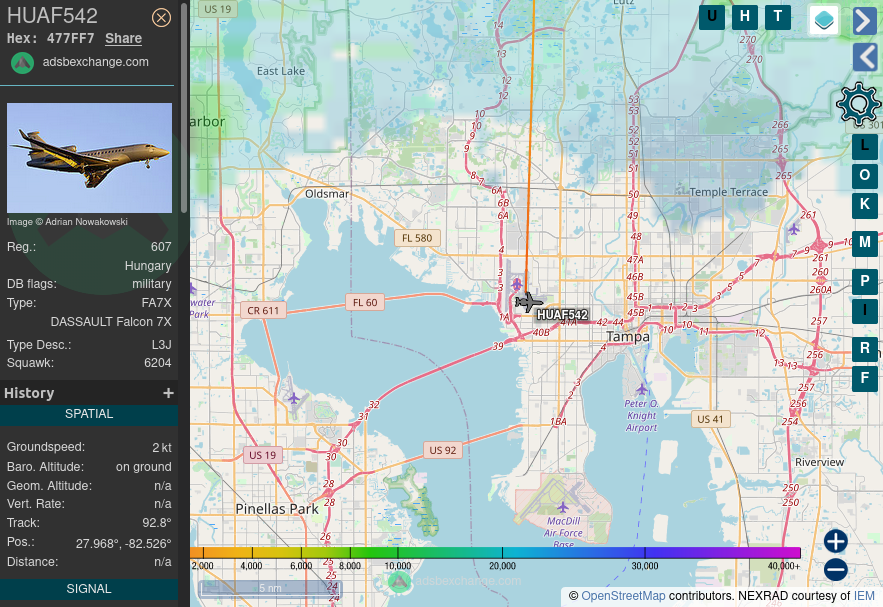View the Falcon 7X aircraft photo
Viewport: 883px width, 607px height.
[x=90, y=158]
